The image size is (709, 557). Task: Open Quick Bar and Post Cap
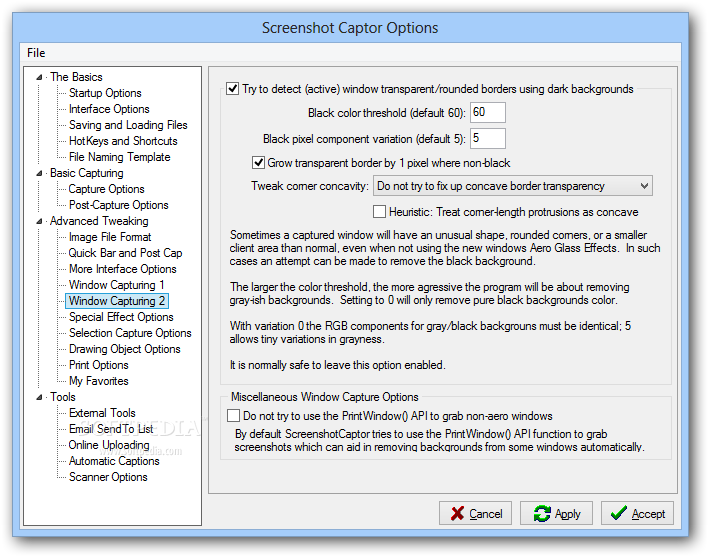(125, 253)
